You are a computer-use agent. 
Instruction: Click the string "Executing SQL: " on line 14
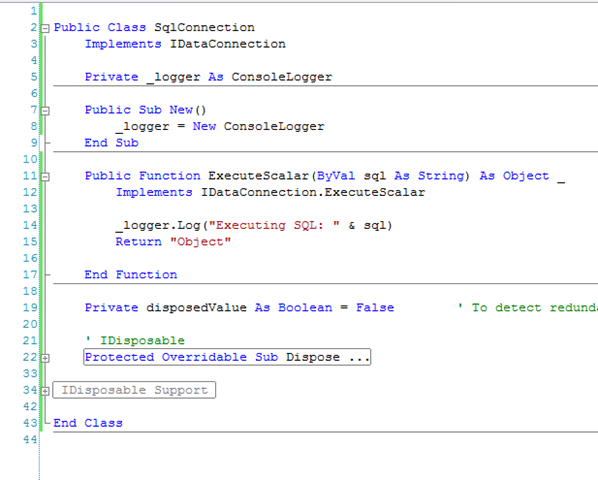[x=274, y=225]
